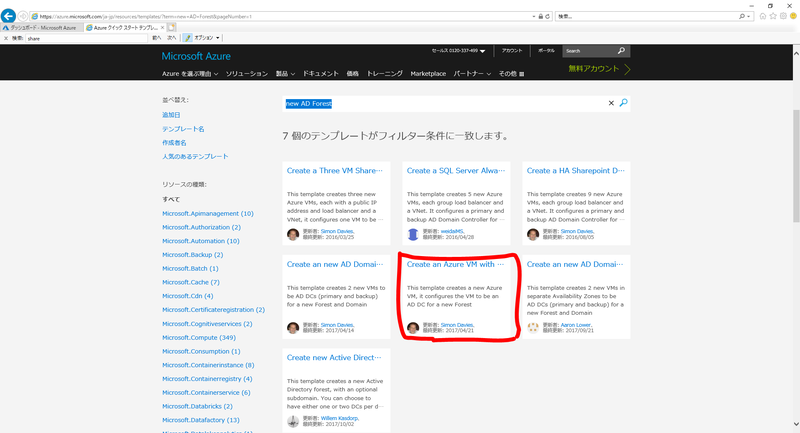Click the browser forward arrow button
Viewport: 800px width, 433px height.
click(x=22, y=16)
